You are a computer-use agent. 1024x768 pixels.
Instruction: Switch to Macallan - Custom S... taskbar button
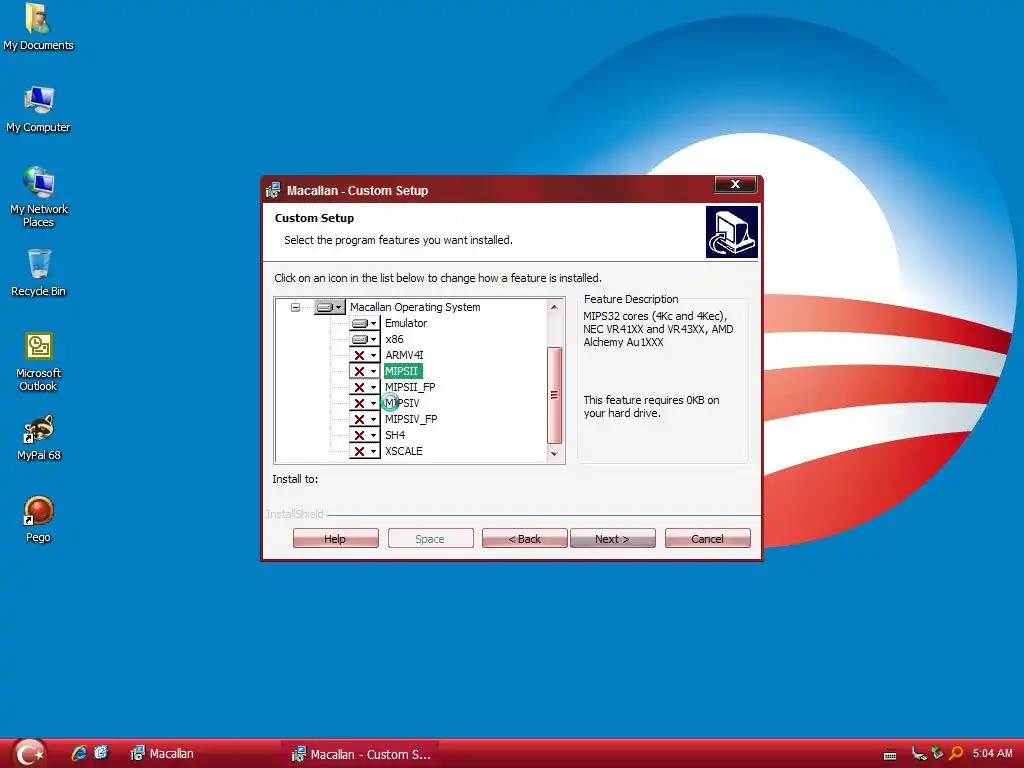(x=361, y=754)
